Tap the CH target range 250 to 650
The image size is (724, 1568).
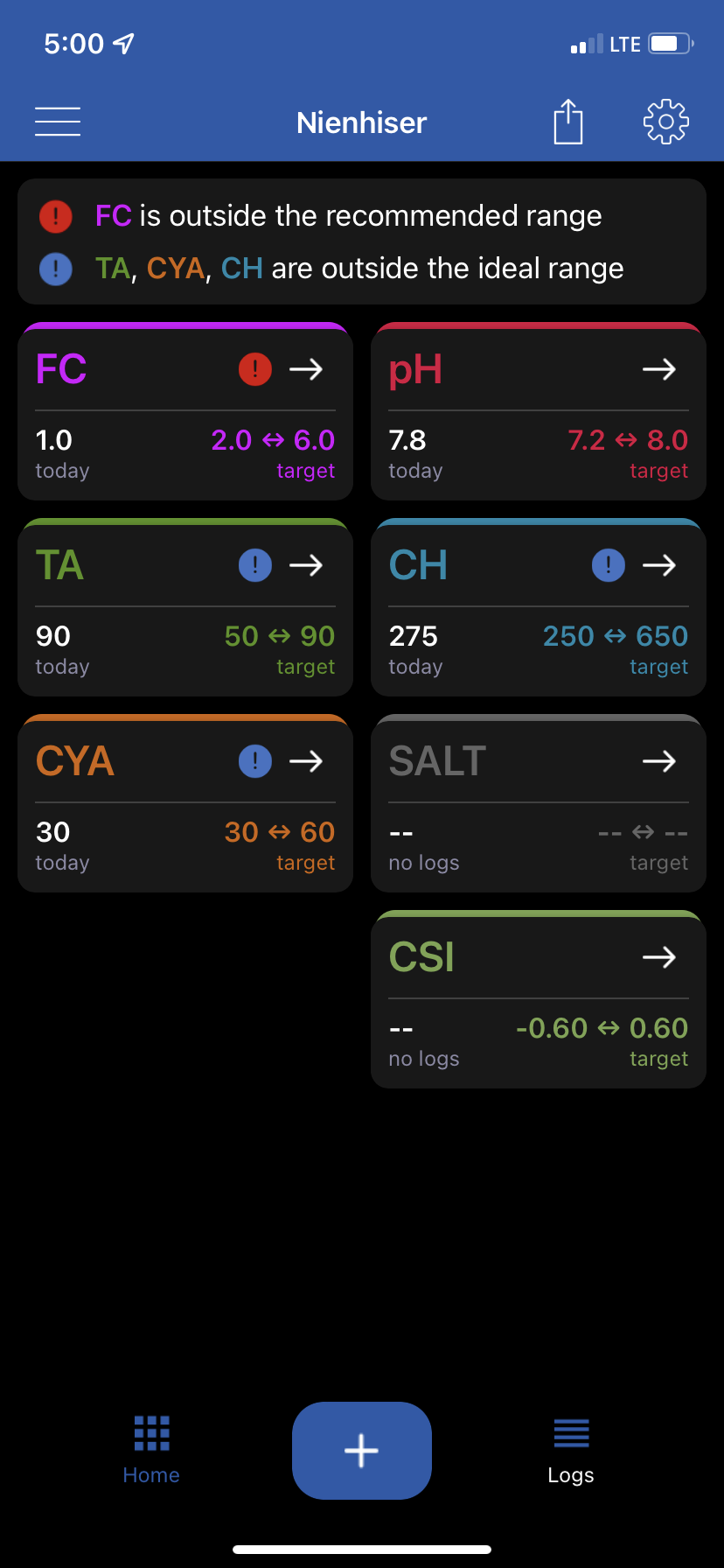[616, 636]
